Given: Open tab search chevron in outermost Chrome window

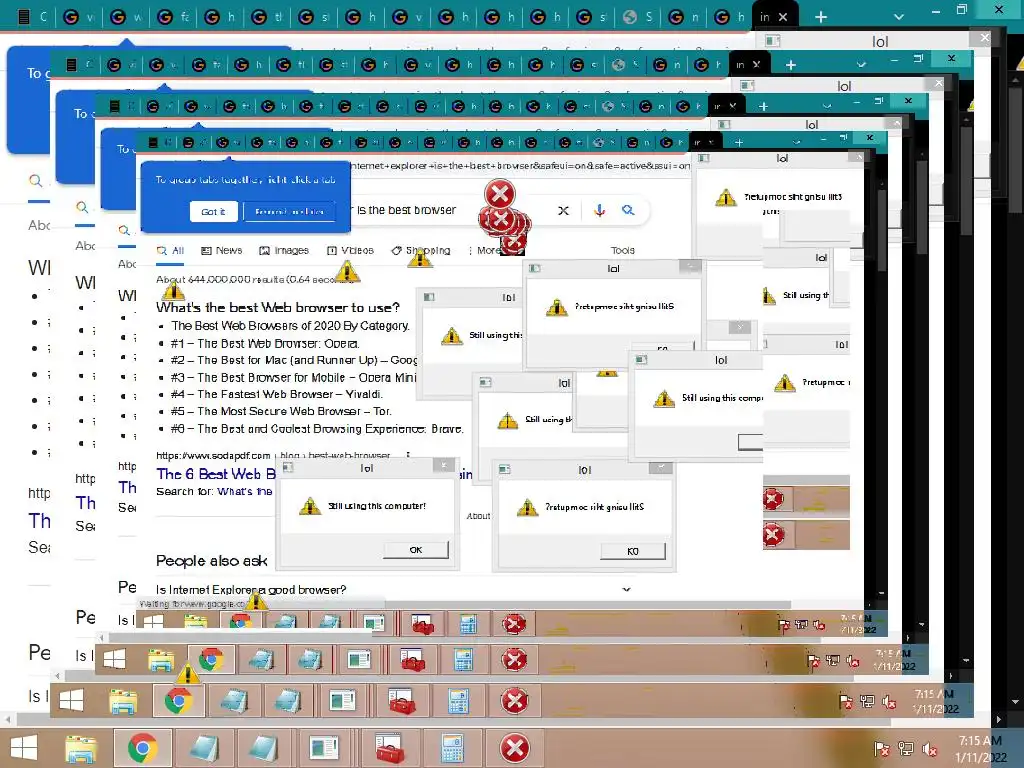Looking at the screenshot, I should tap(899, 17).
